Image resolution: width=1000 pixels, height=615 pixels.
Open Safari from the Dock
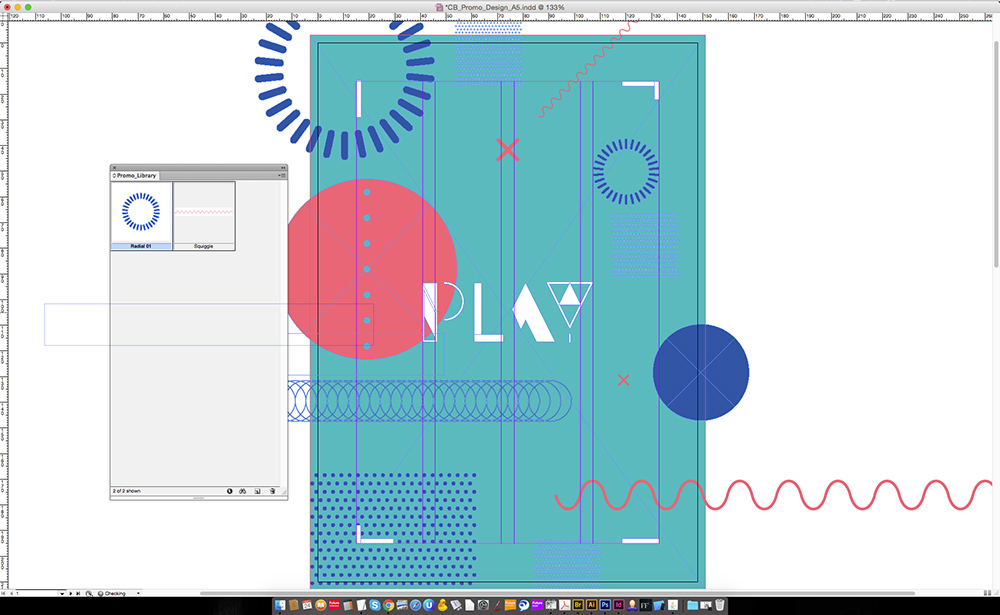point(416,605)
